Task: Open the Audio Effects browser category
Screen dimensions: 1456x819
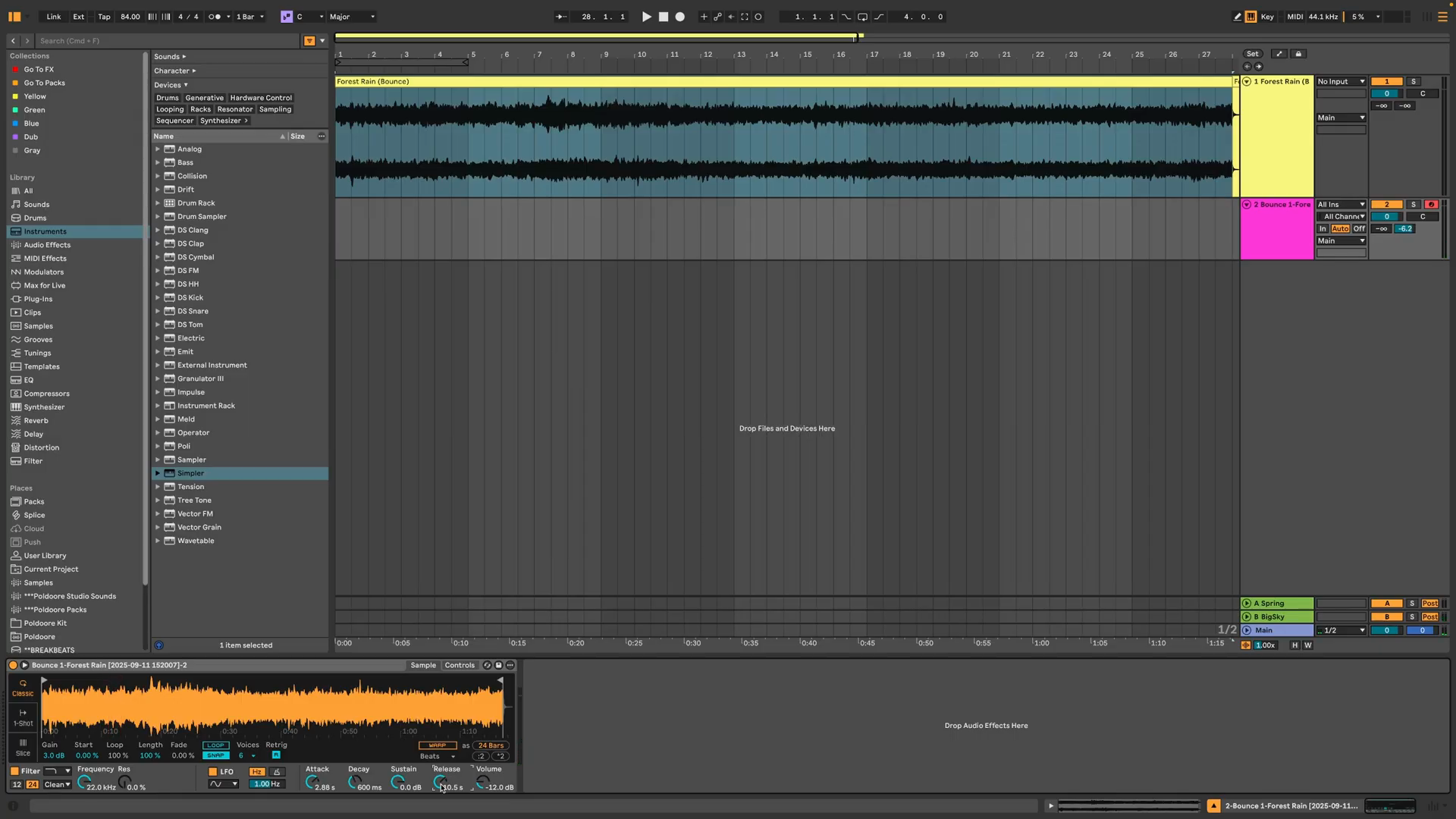Action: click(47, 245)
